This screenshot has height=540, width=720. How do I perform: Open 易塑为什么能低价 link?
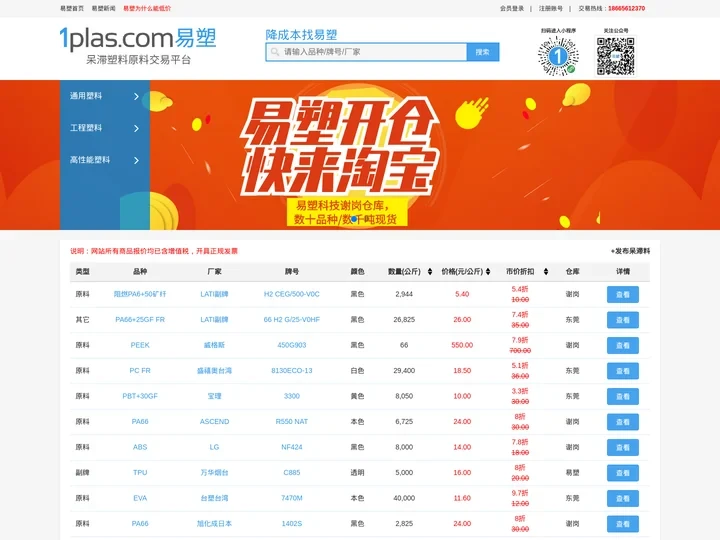(147, 8)
